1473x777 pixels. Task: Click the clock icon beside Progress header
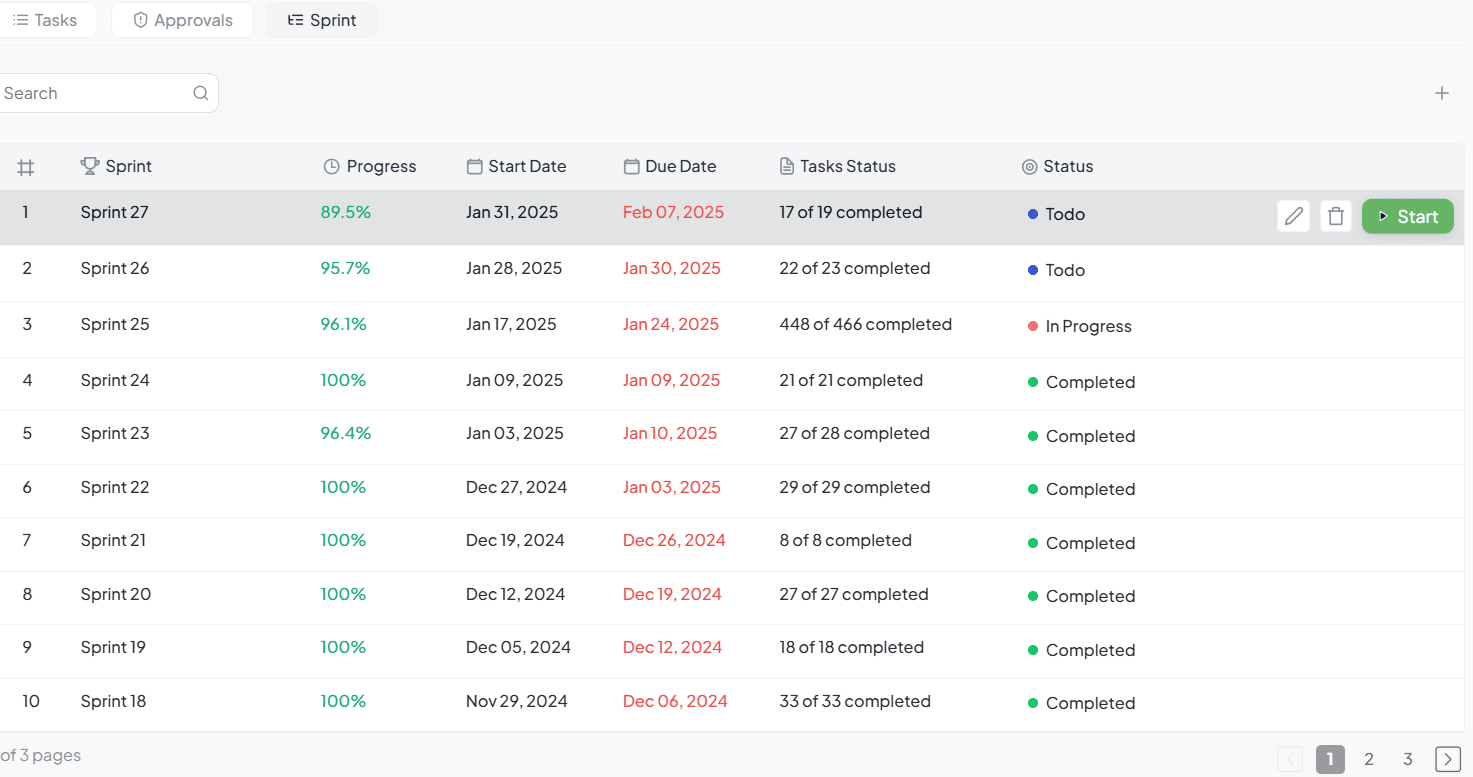click(x=332, y=167)
